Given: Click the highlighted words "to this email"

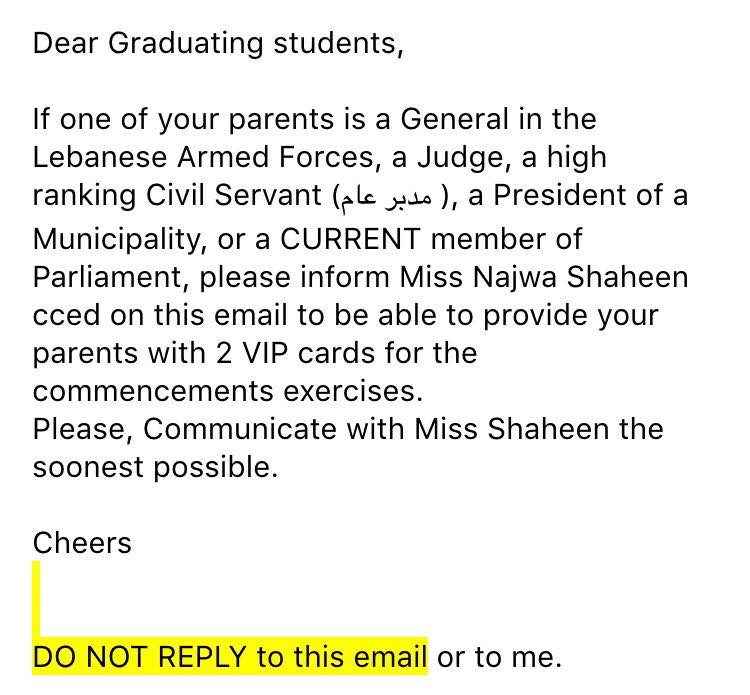Looking at the screenshot, I should (x=342, y=656).
